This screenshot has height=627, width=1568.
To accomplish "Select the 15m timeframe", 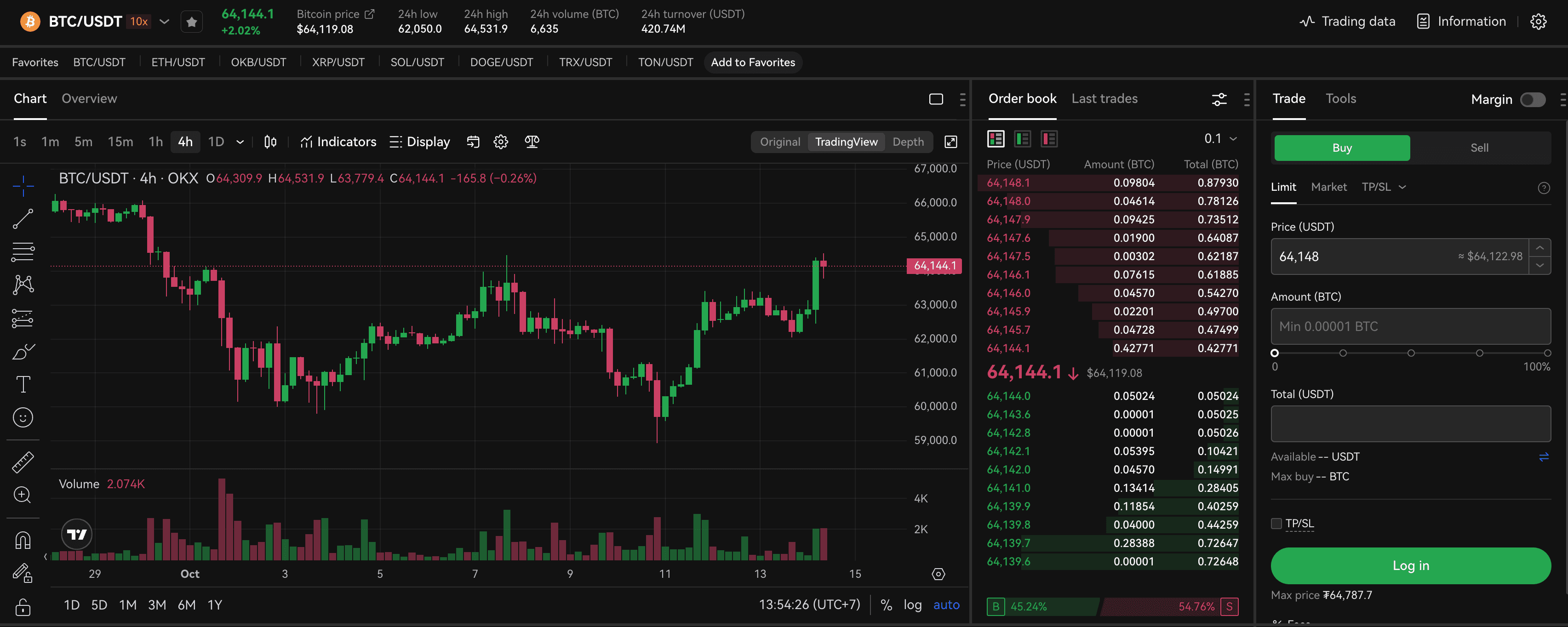I will (120, 142).
